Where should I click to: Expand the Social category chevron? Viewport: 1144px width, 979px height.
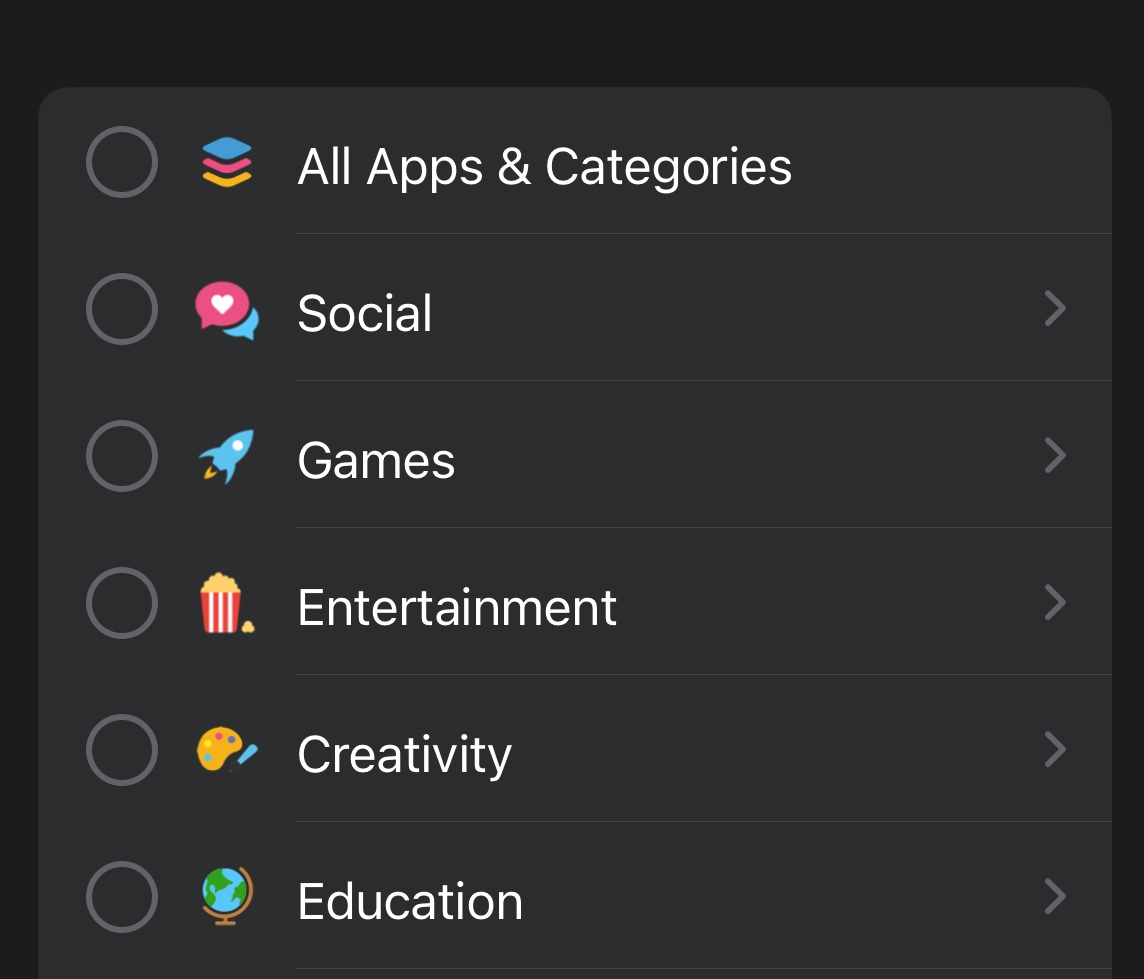1054,309
